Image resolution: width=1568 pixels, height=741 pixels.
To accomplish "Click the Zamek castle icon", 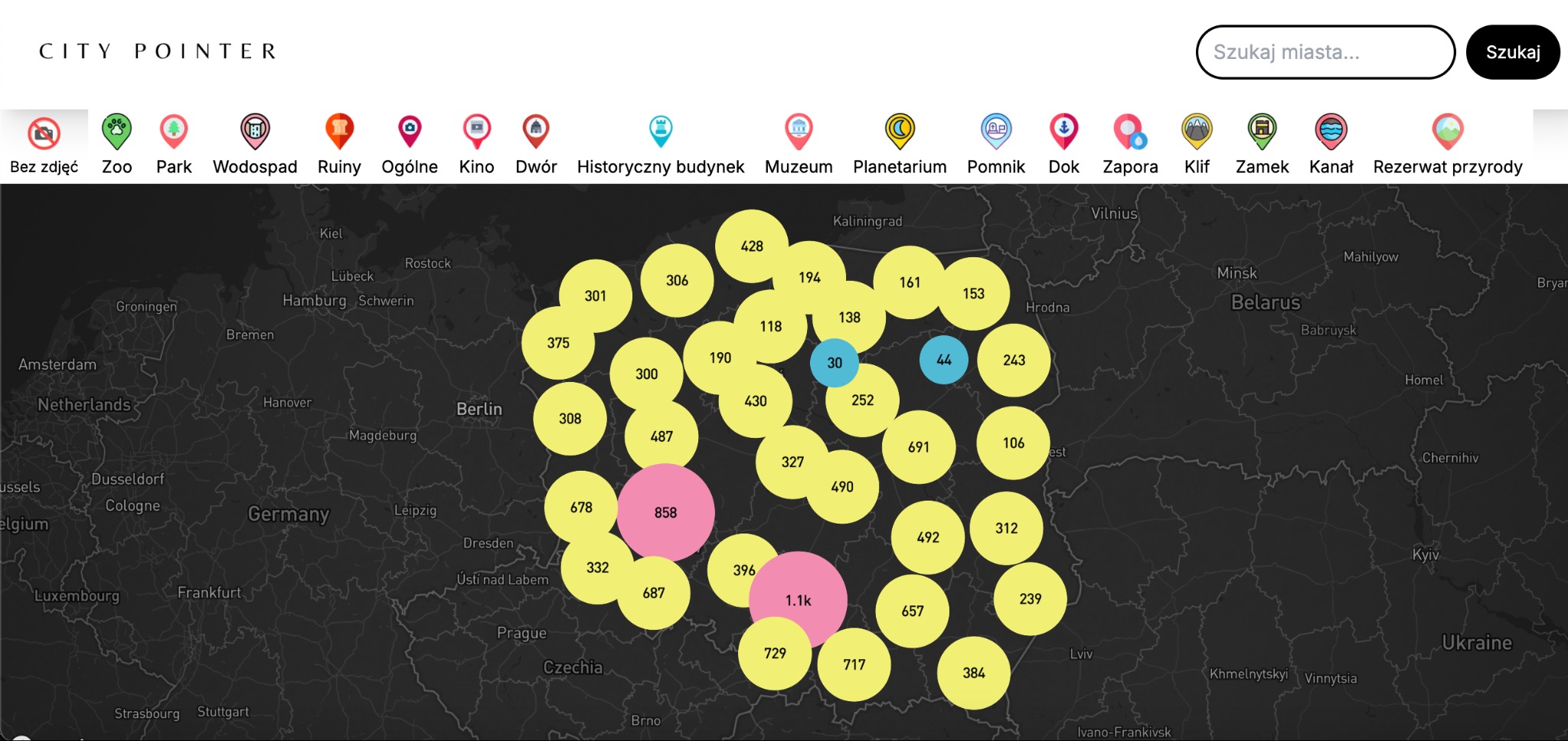I will (1261, 132).
